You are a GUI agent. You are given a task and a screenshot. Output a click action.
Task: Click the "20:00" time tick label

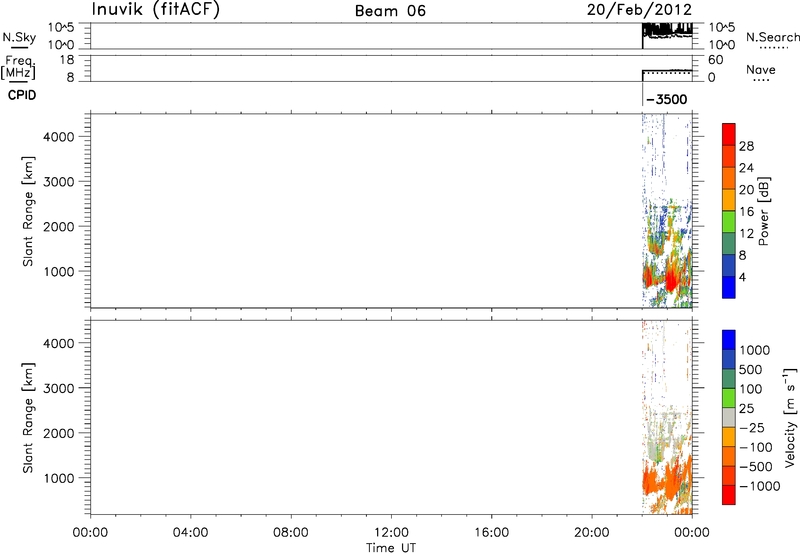(x=592, y=533)
